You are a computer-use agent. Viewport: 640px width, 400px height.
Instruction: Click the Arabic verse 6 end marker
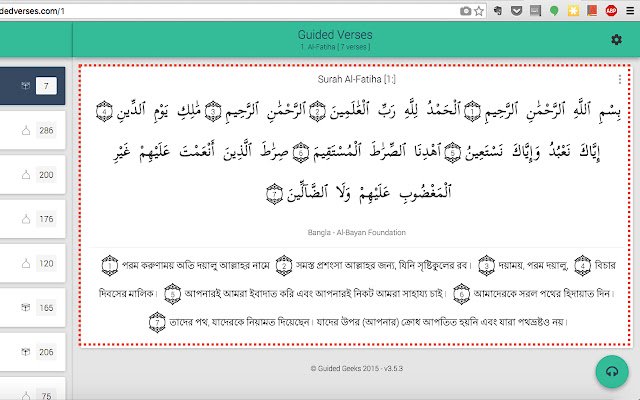(x=301, y=153)
